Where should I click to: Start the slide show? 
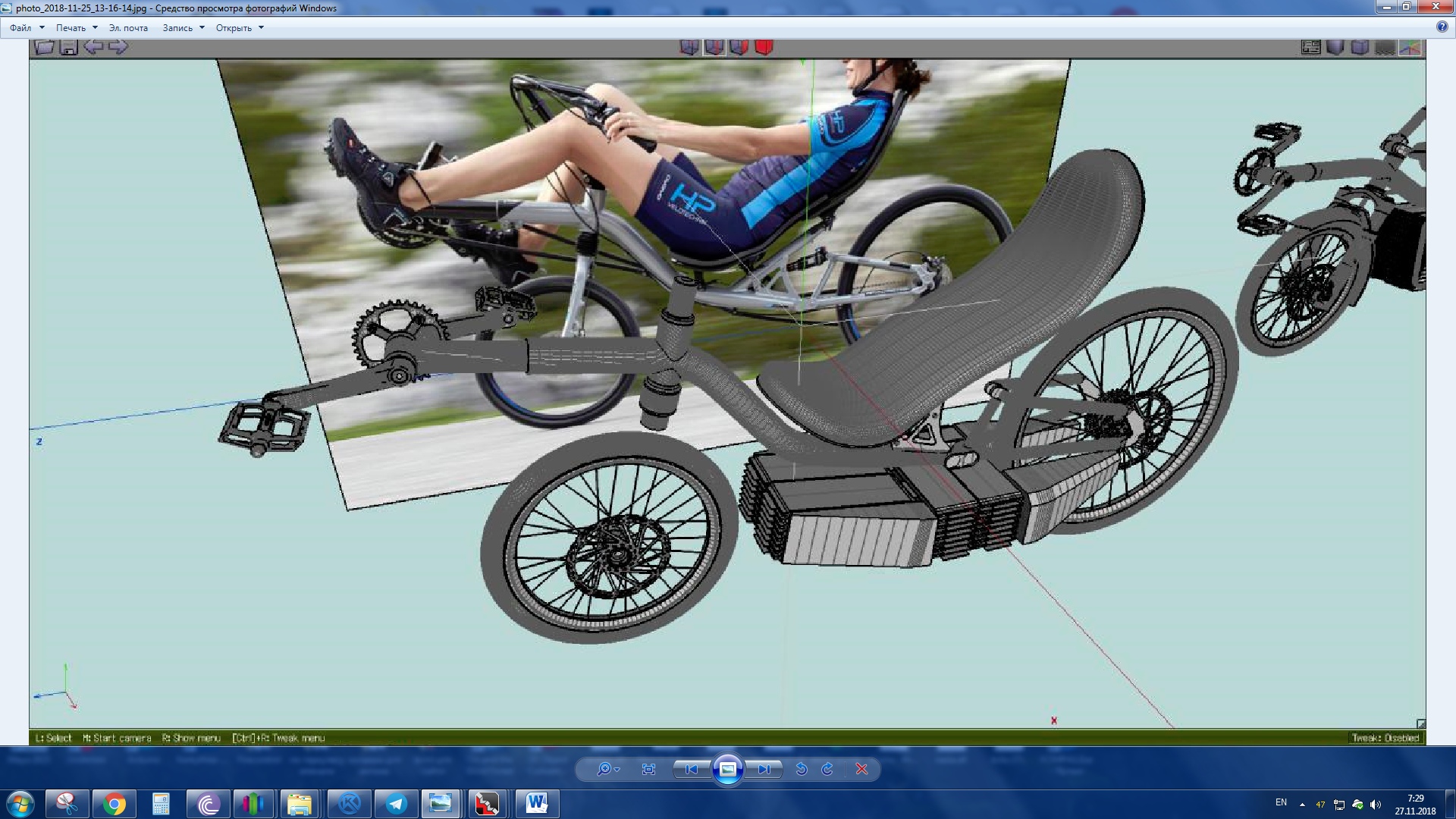pyautogui.click(x=727, y=769)
